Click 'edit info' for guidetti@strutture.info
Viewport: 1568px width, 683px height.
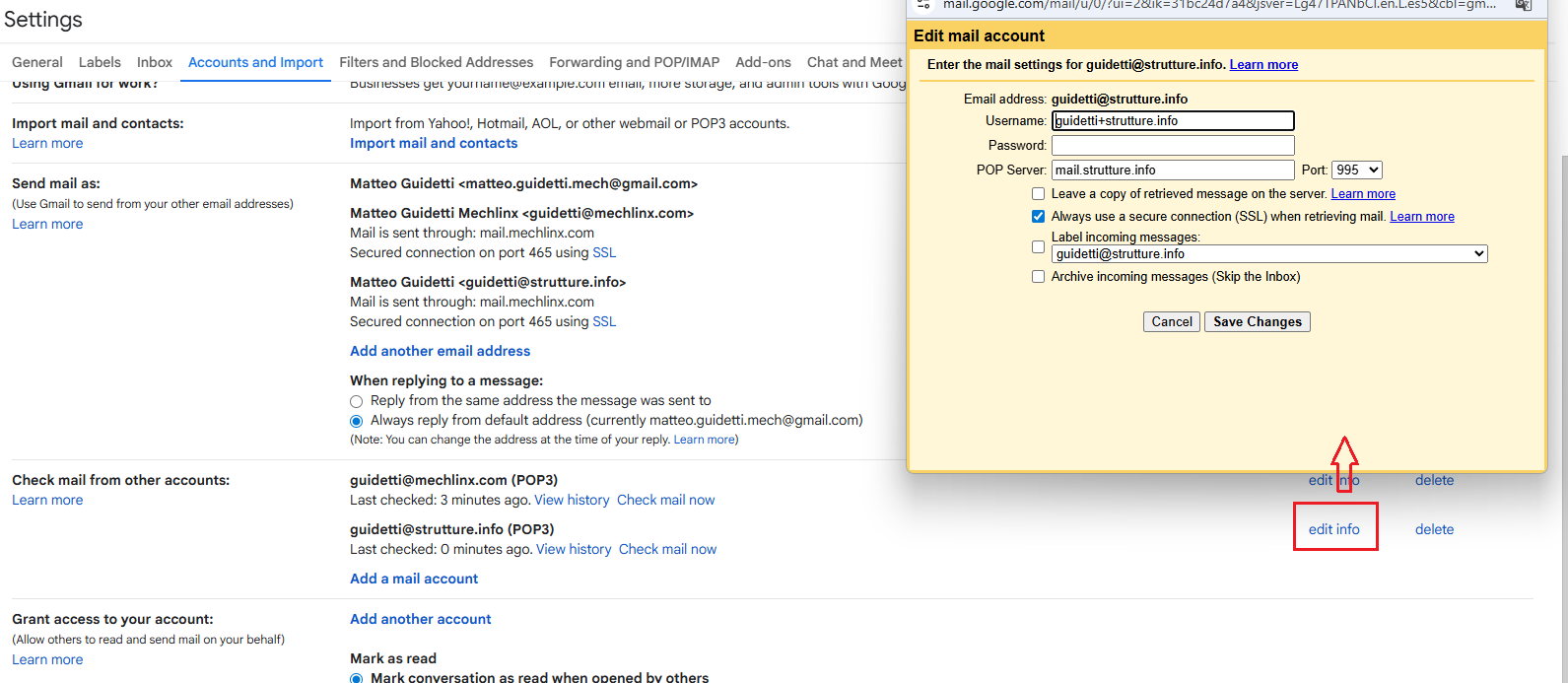click(1333, 529)
